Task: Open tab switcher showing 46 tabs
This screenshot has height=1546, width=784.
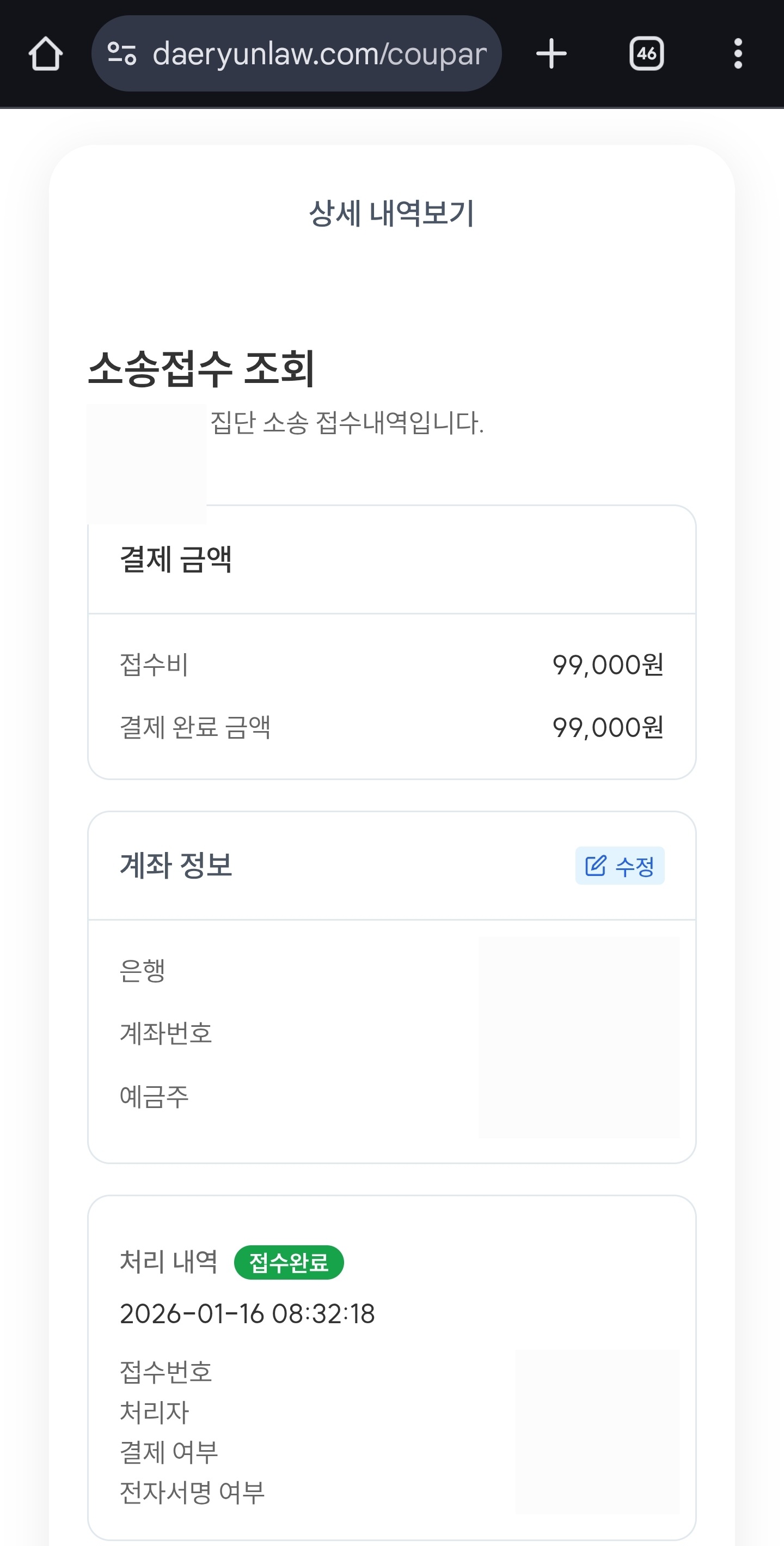Action: point(646,54)
